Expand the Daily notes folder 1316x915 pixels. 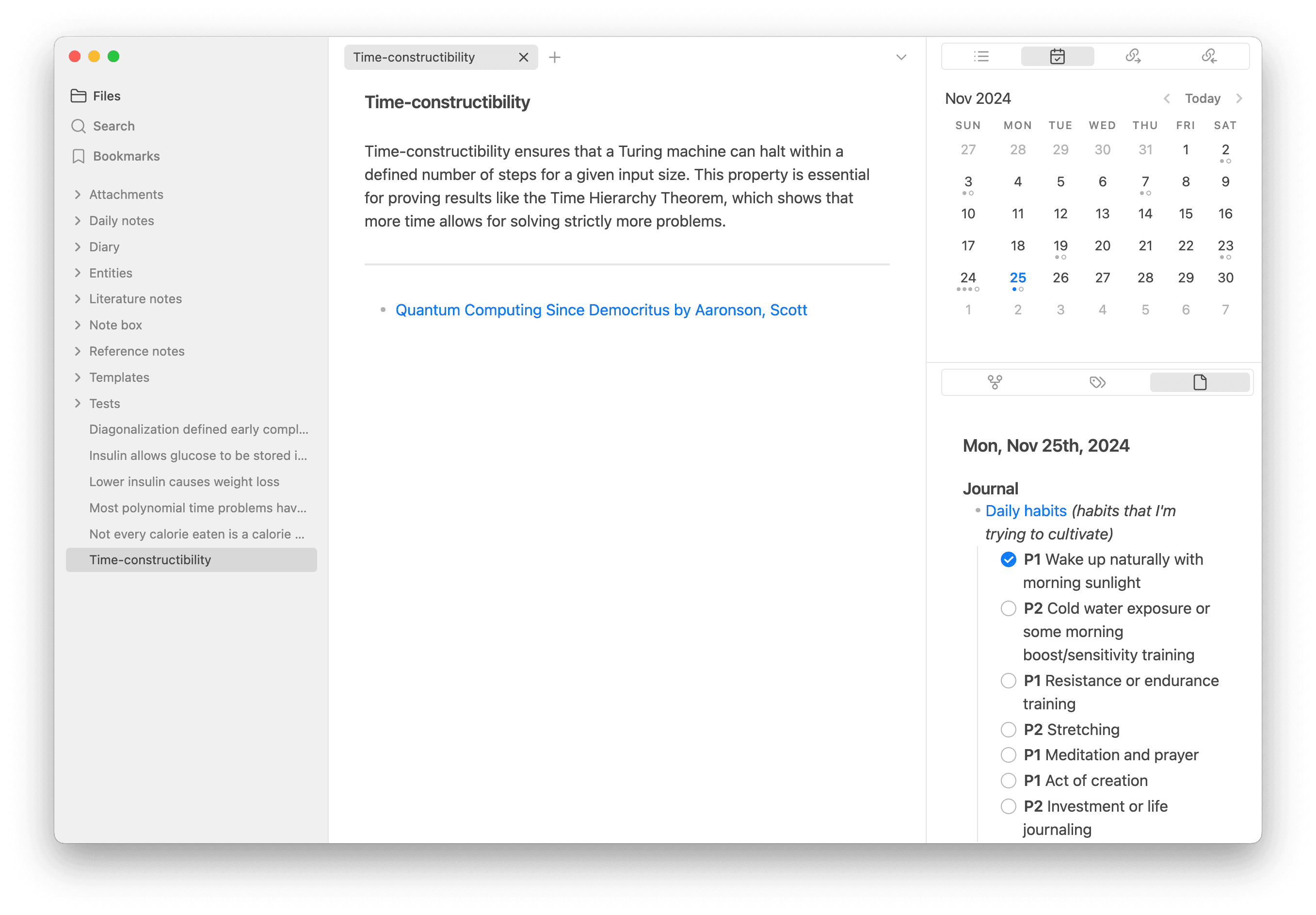[78, 220]
